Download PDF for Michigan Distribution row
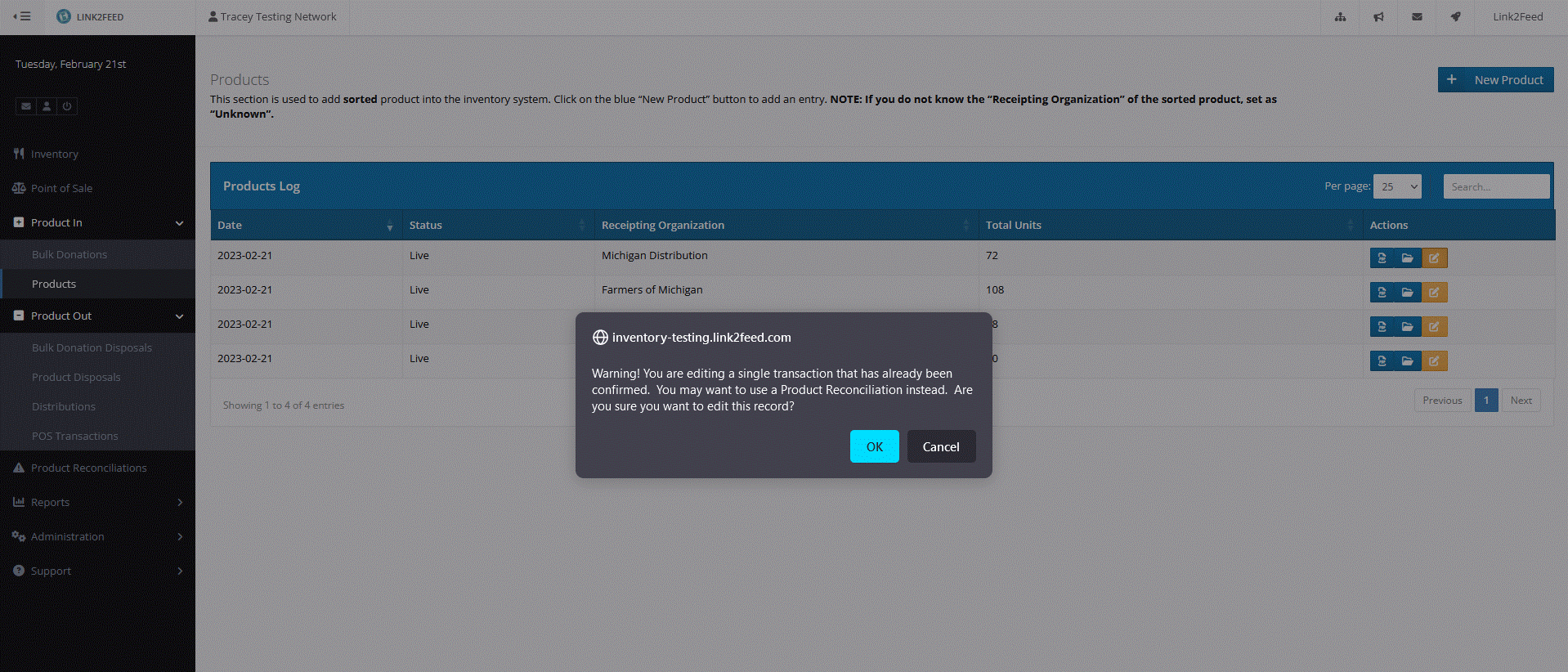This screenshot has height=672, width=1568. (x=1382, y=258)
